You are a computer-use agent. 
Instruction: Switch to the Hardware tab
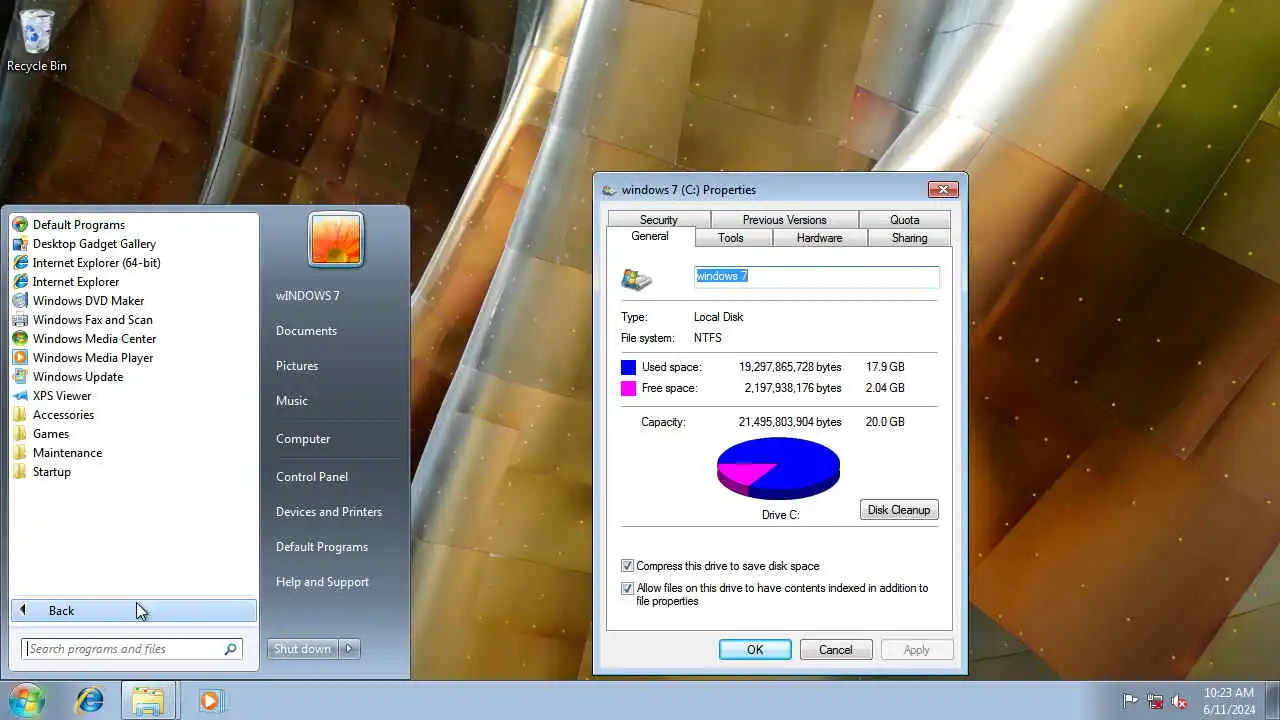pyautogui.click(x=819, y=238)
